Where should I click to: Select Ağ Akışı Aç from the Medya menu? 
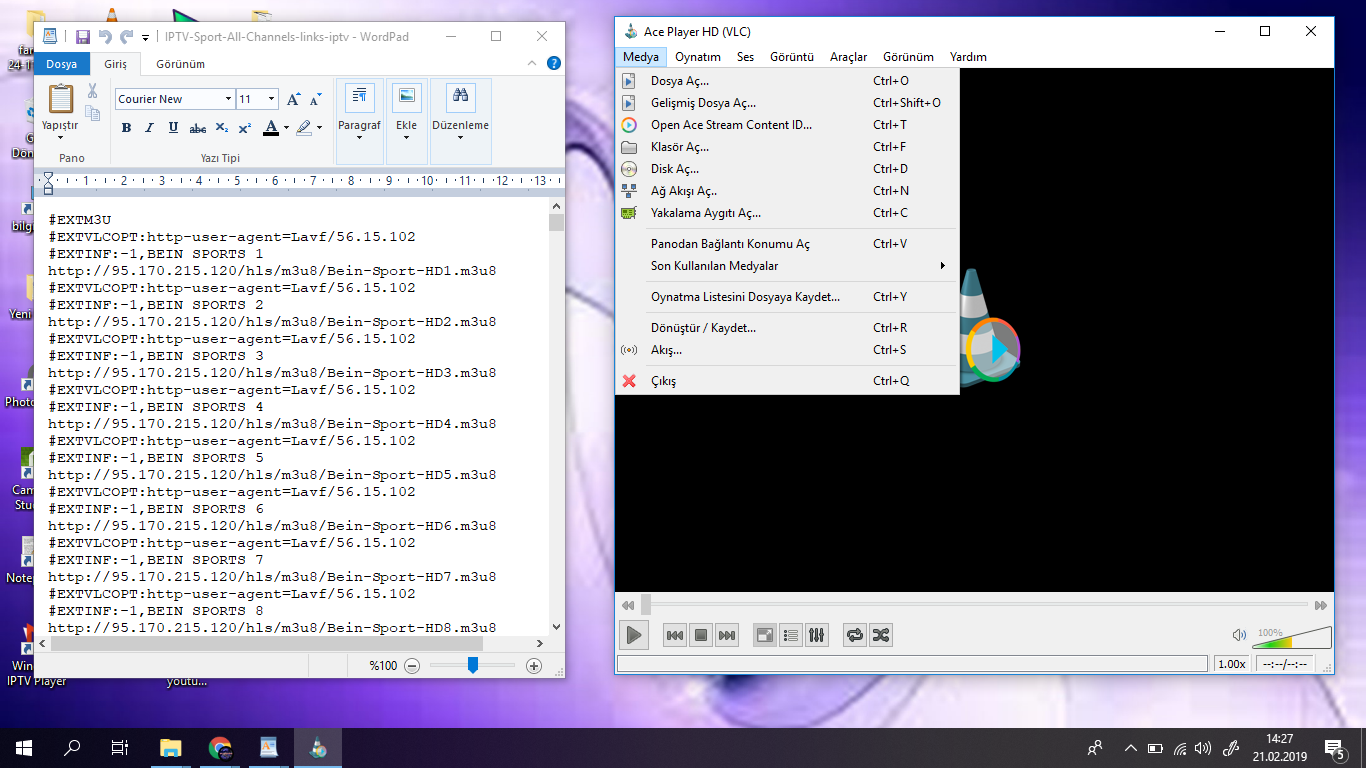click(787, 191)
